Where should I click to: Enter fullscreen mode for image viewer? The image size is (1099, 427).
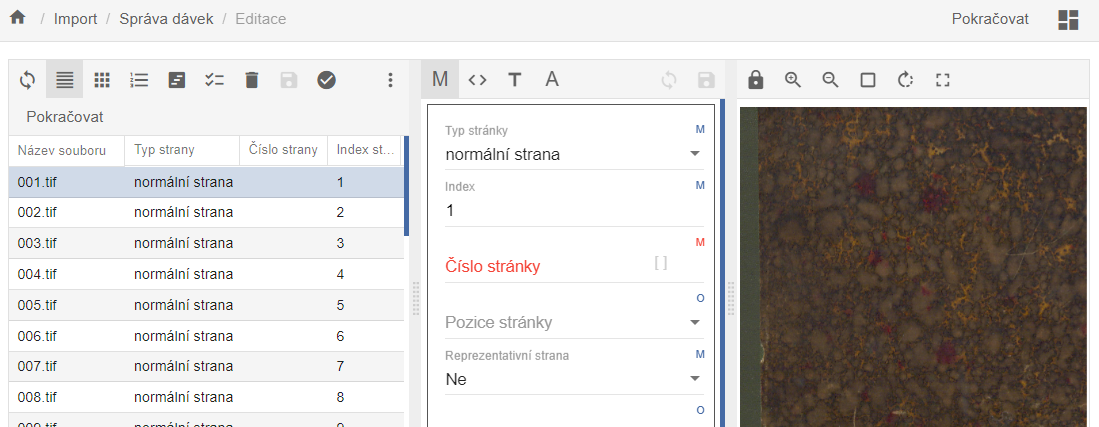(x=942, y=80)
